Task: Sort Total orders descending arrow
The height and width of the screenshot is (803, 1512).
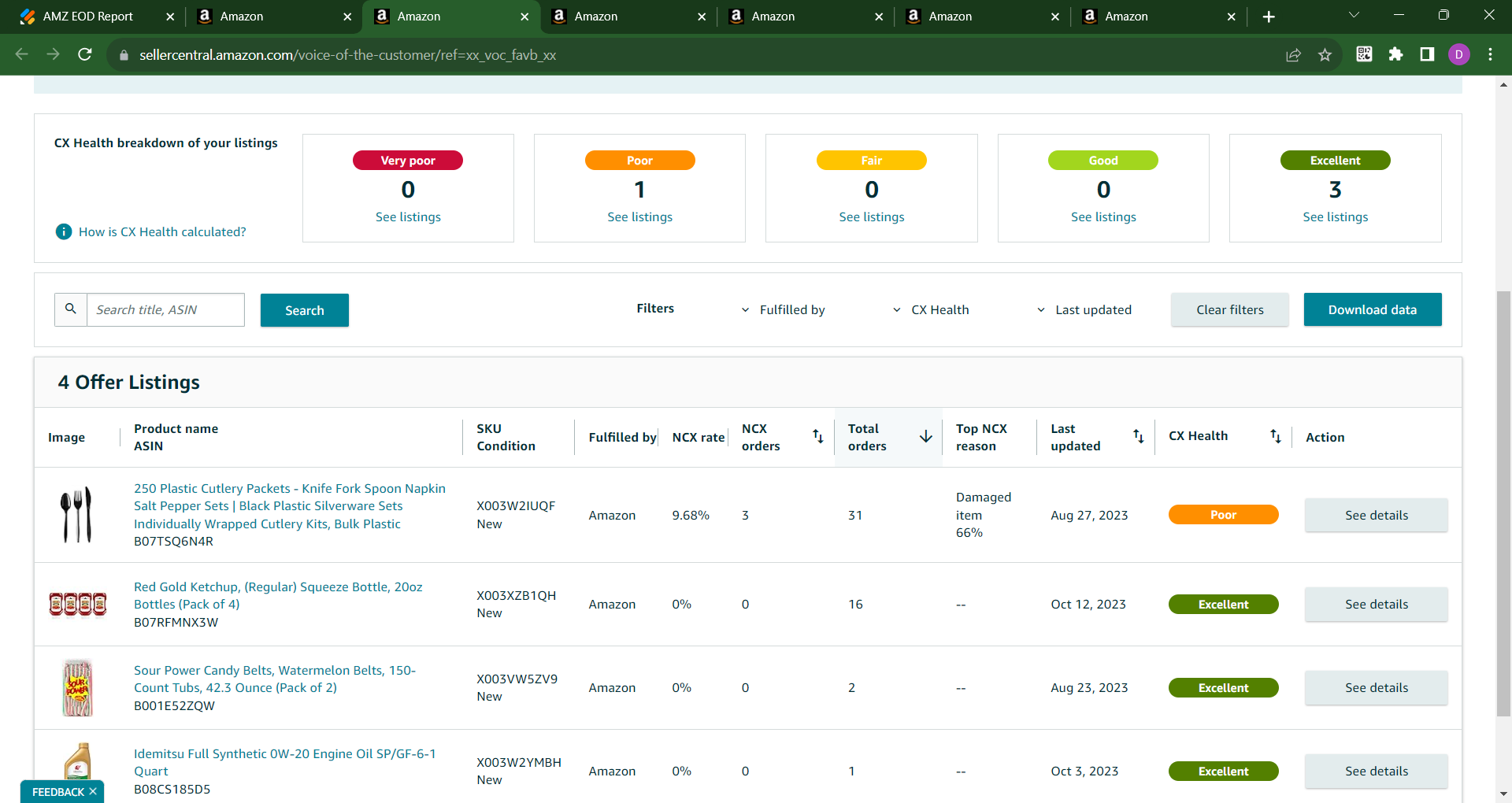Action: (x=926, y=436)
